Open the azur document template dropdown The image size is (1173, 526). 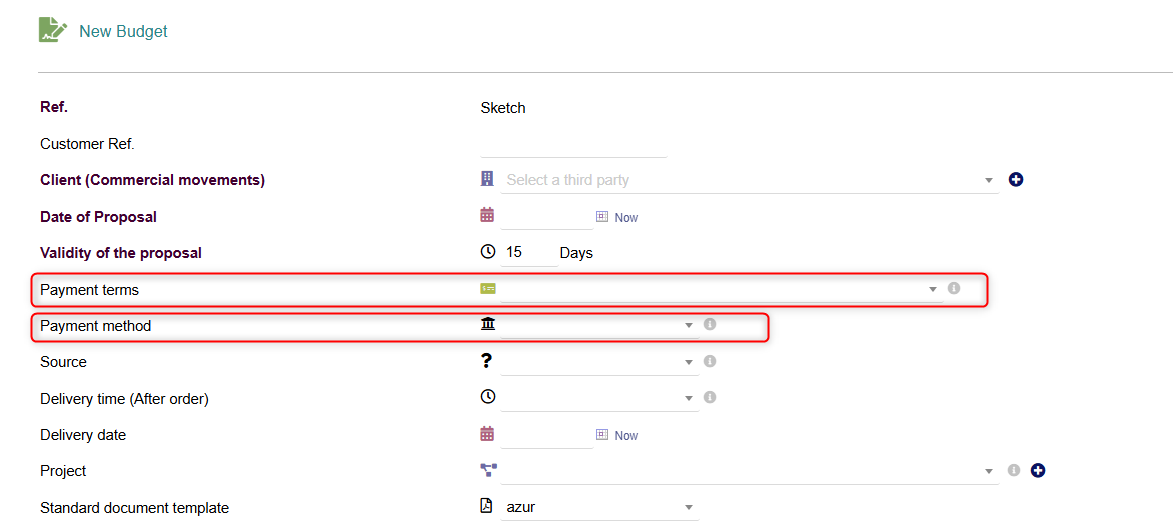(600, 507)
